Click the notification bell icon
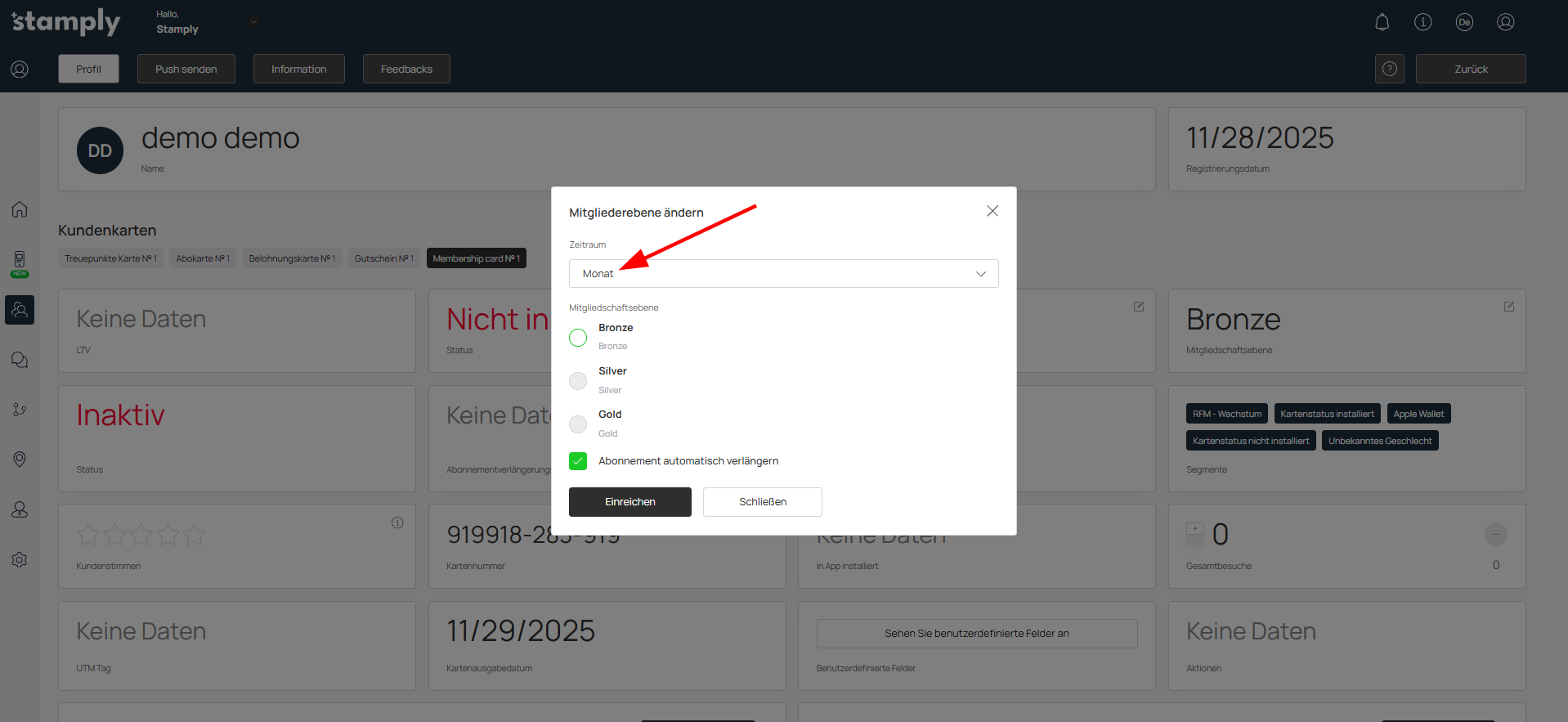Viewport: 1568px width, 722px height. click(1382, 22)
